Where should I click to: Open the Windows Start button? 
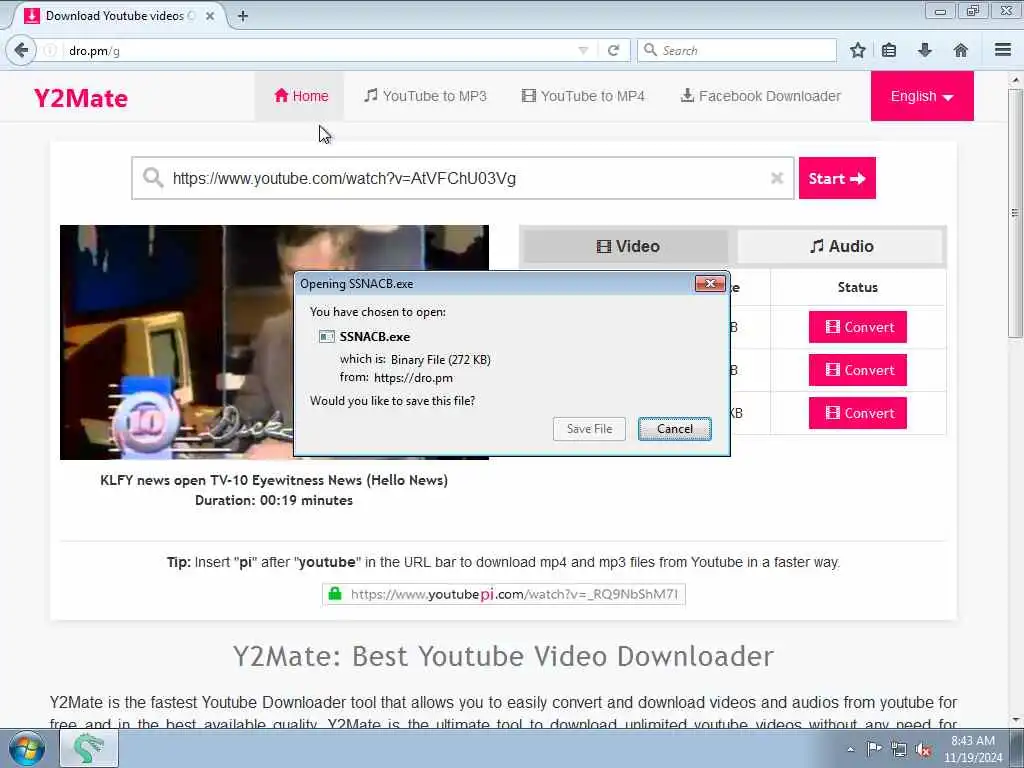(x=26, y=748)
